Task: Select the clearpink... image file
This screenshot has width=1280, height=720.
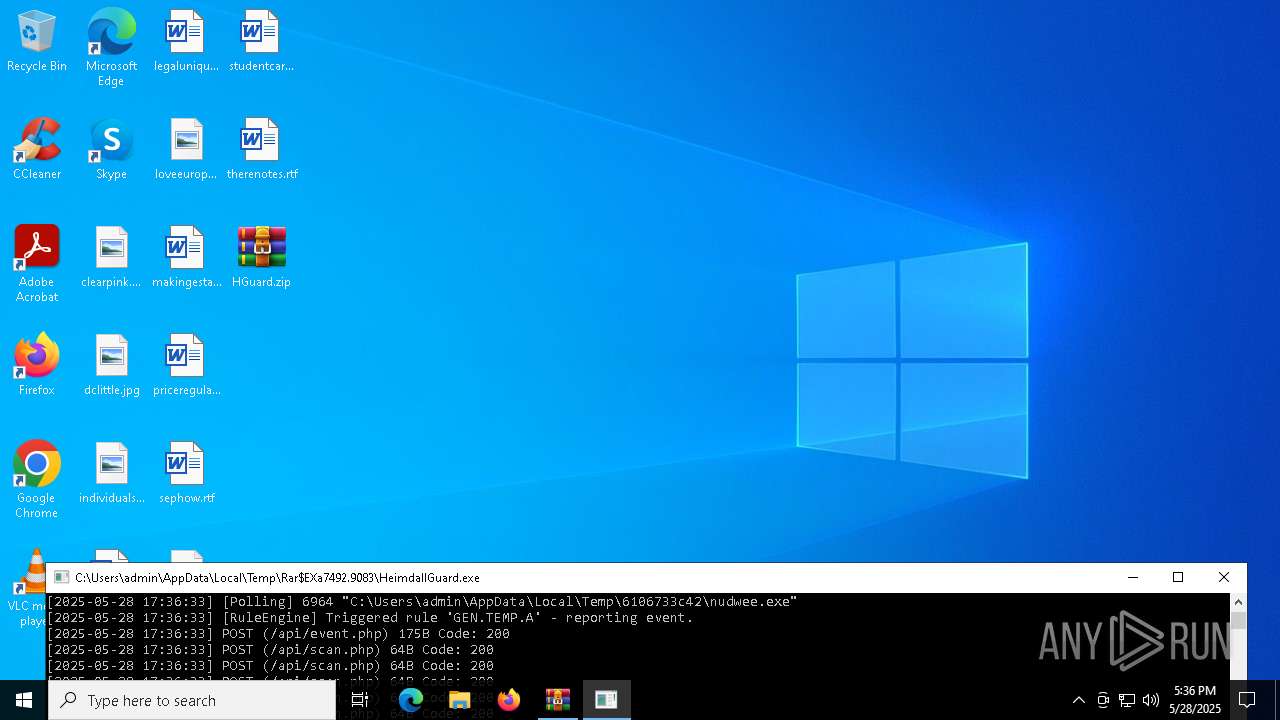Action: pos(111,258)
